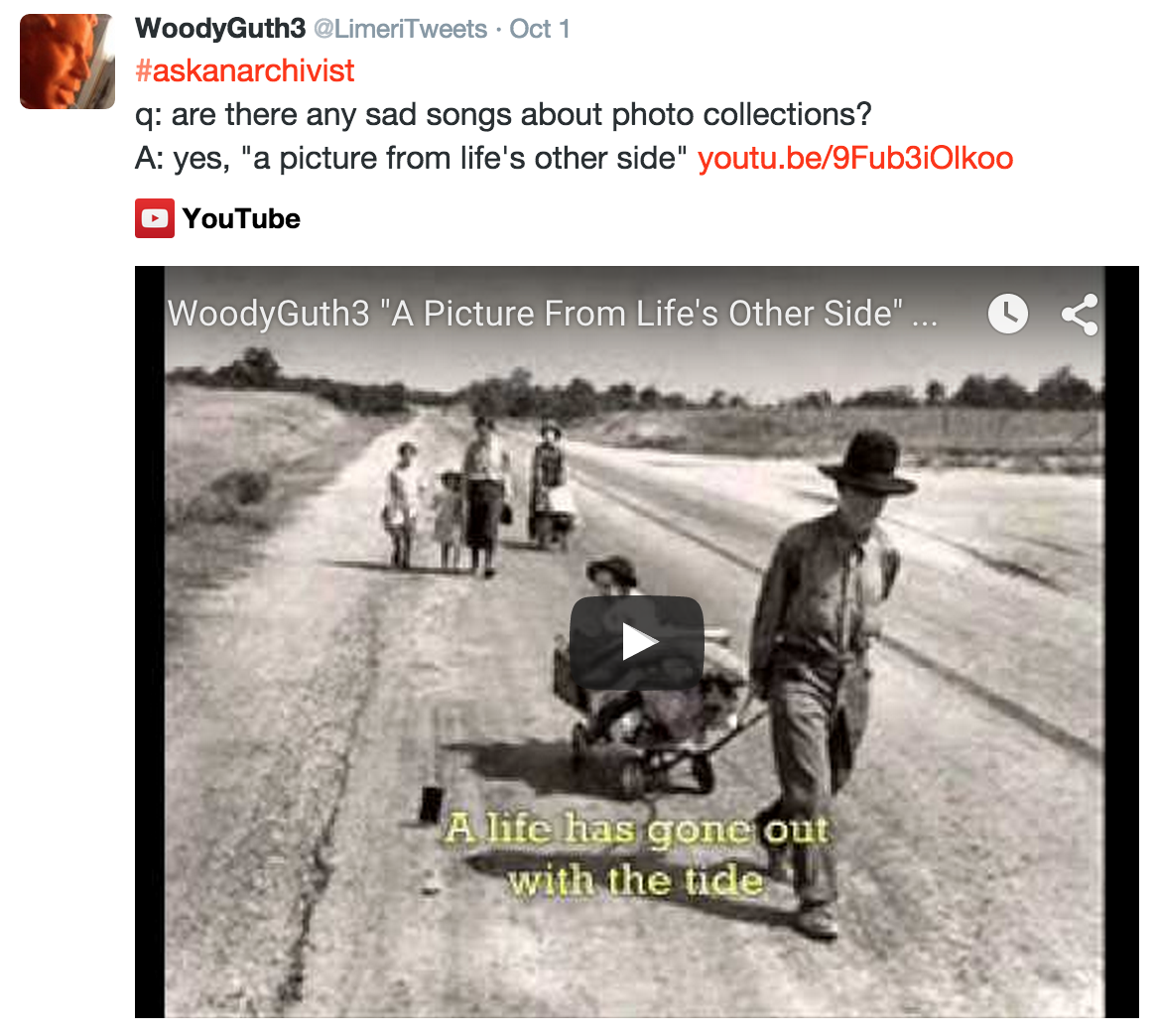This screenshot has width=1157, height=1036.
Task: Click the share icon on the video
Action: pyautogui.click(x=1081, y=315)
